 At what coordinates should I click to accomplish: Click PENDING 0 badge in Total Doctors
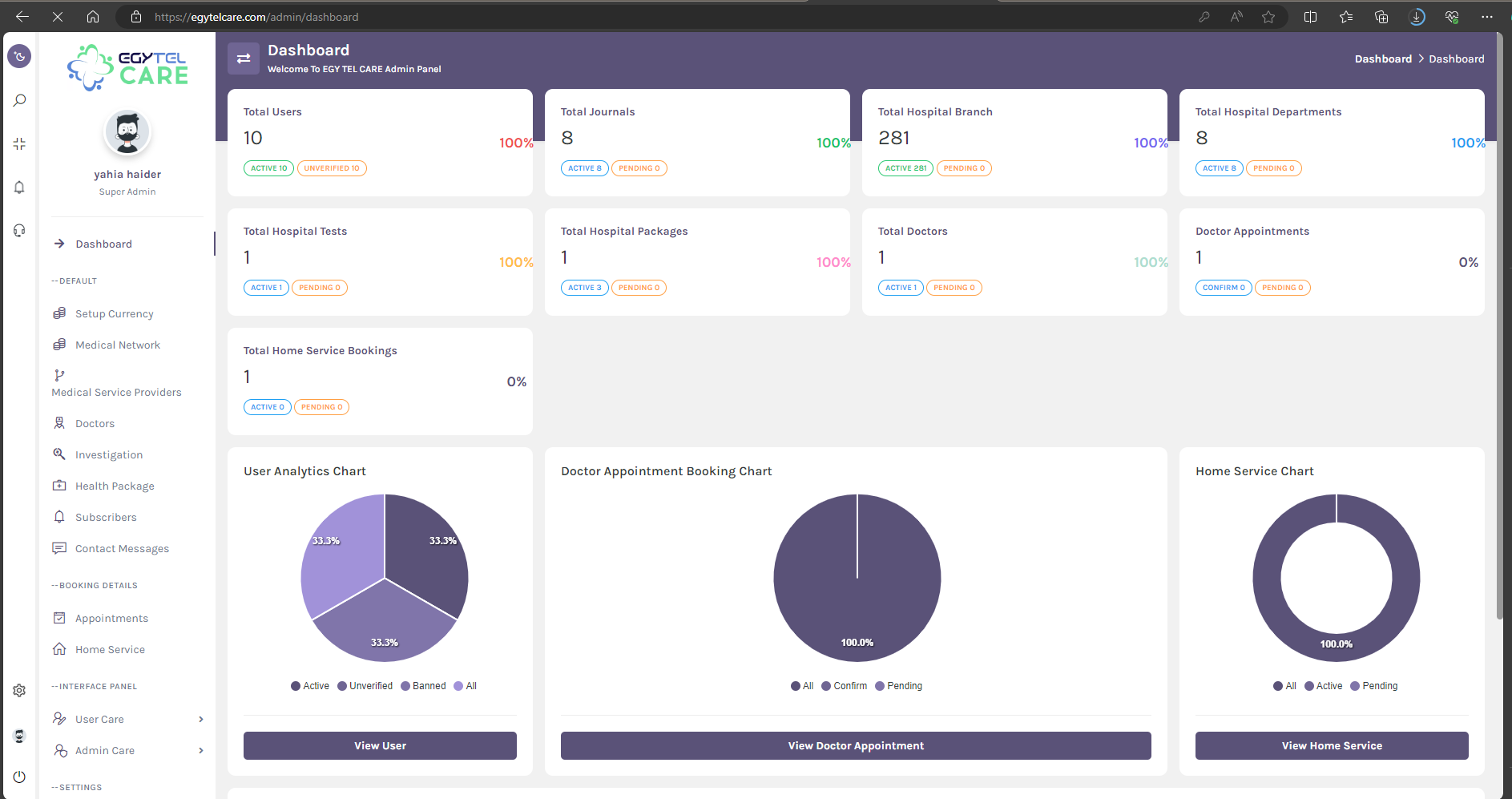click(x=954, y=288)
